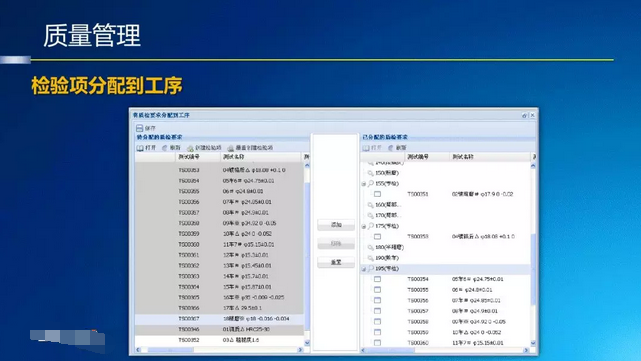The width and height of the screenshot is (641, 361).
Task: Click the 添加 add button
Action: point(336,225)
